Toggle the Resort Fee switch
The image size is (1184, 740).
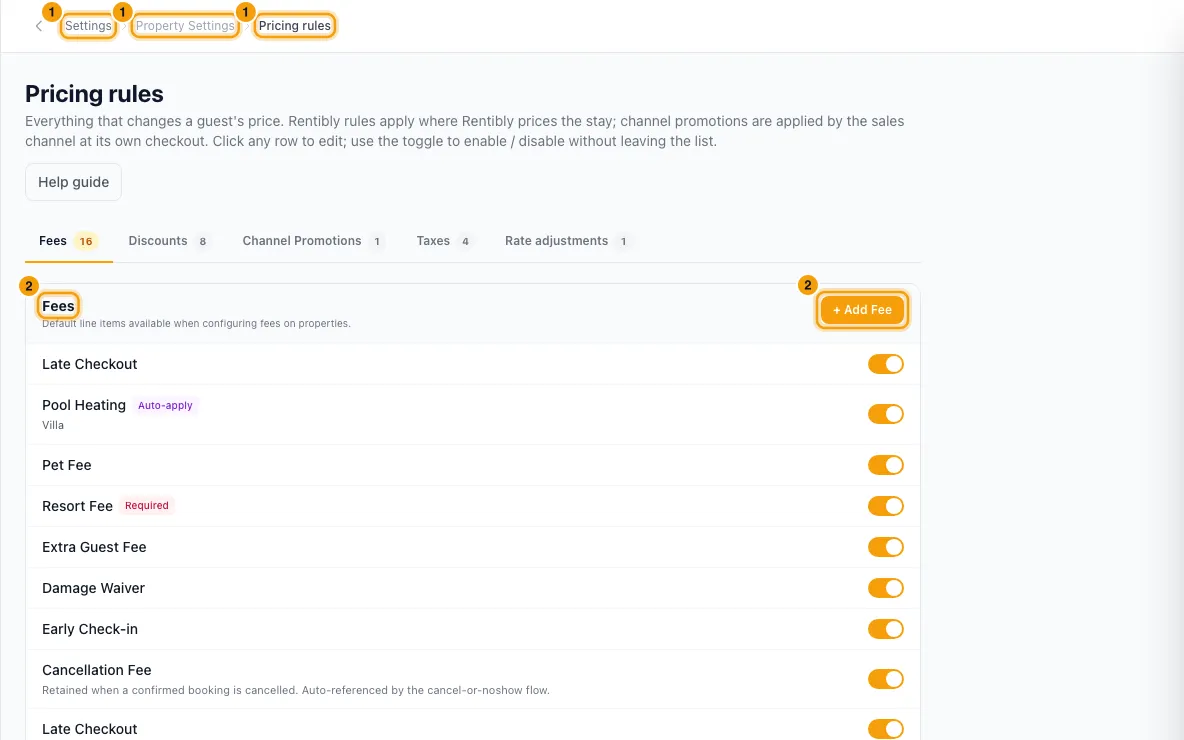click(x=886, y=506)
